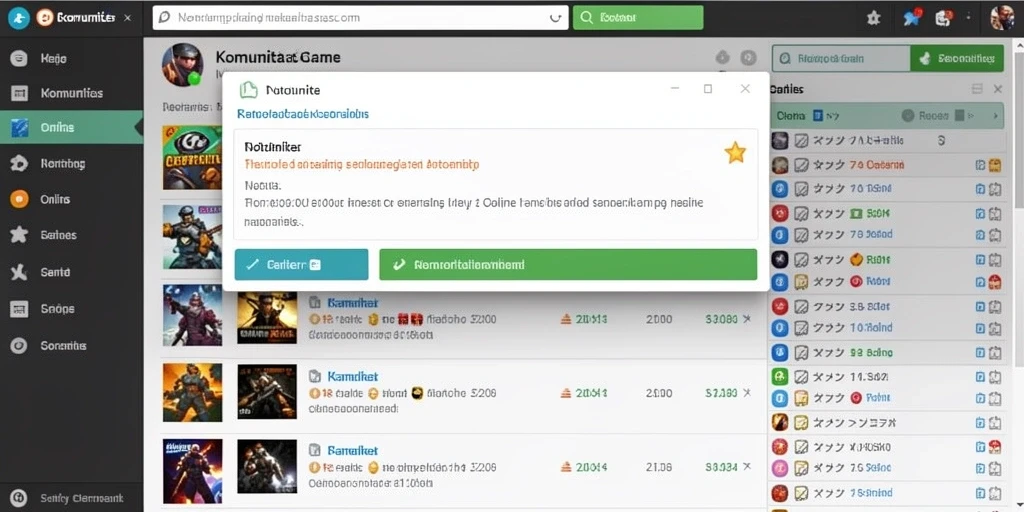
Task: Select the highlighted Onlins sidebar item
Action: point(72,127)
